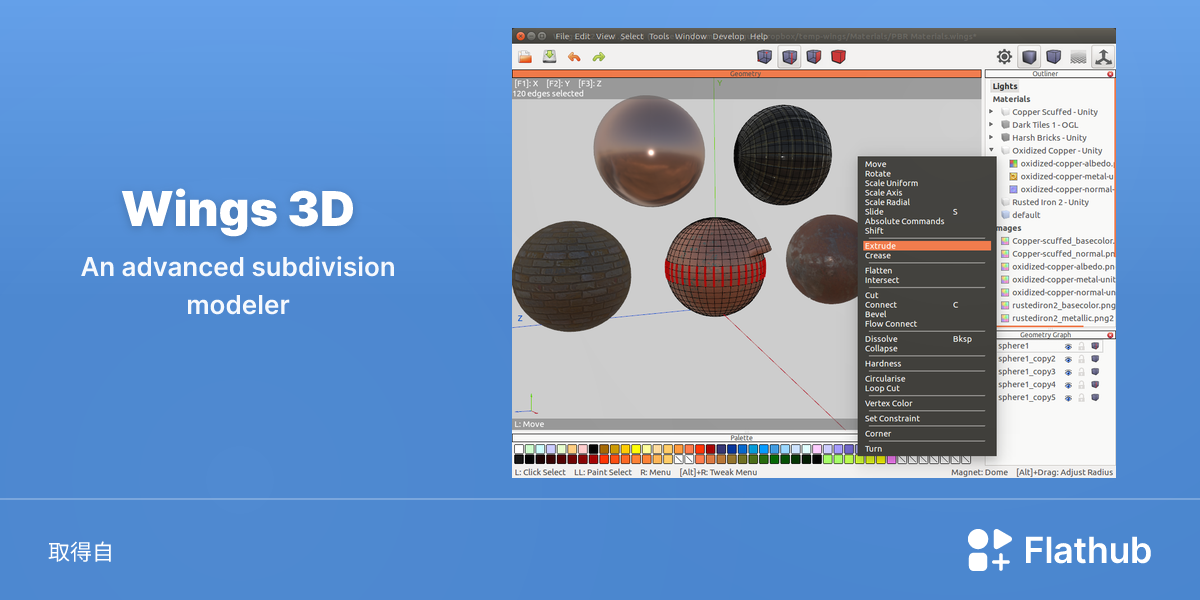
Task: Open the File menu
Action: [562, 36]
